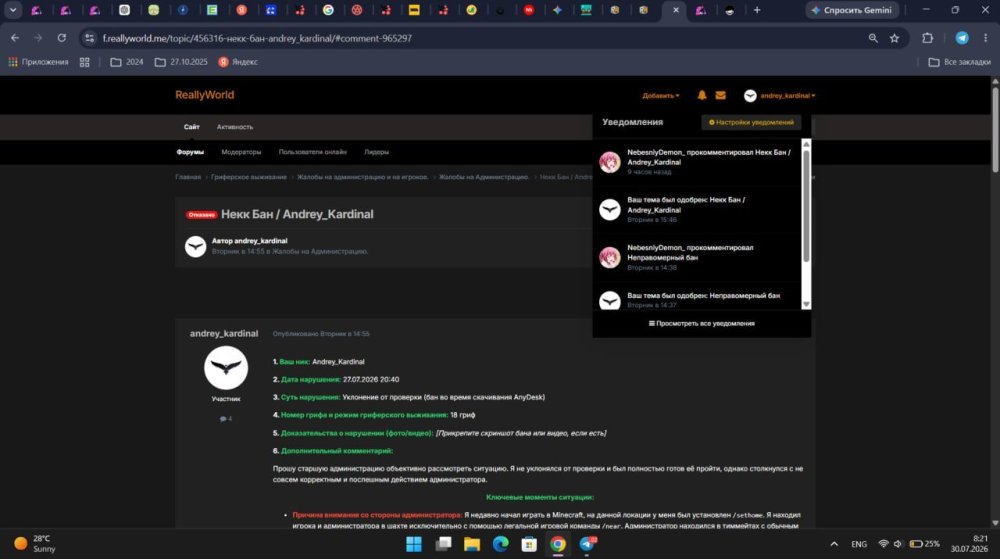
Task: Open the tab search dropdown arrow
Action: coord(13,10)
